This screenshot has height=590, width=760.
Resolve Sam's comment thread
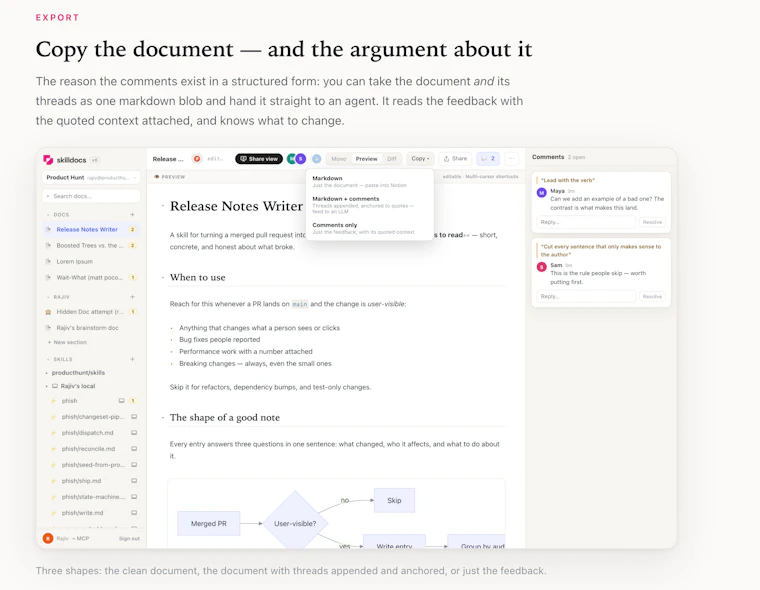coord(652,296)
